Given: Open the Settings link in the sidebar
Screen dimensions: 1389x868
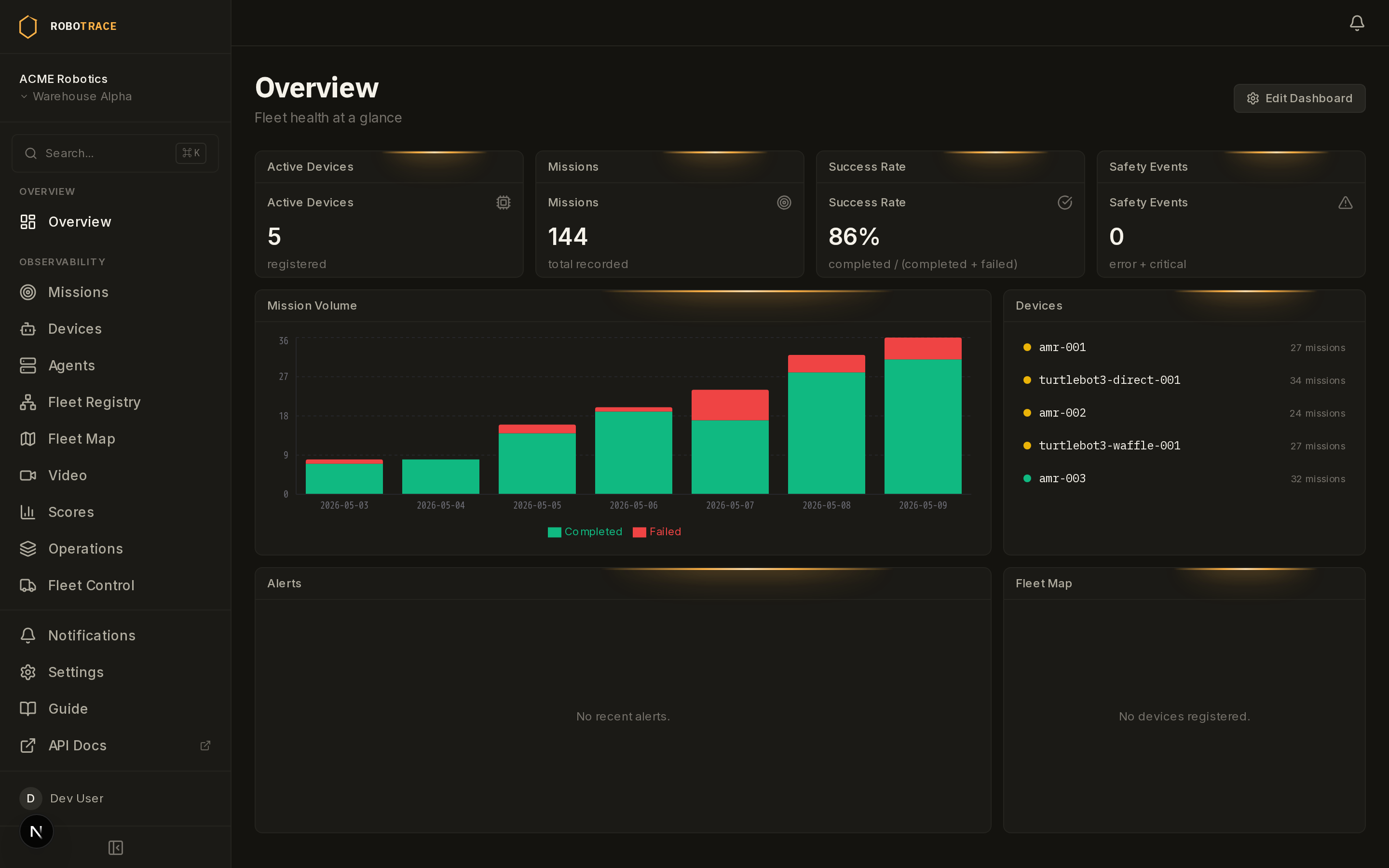Looking at the screenshot, I should [x=115, y=672].
